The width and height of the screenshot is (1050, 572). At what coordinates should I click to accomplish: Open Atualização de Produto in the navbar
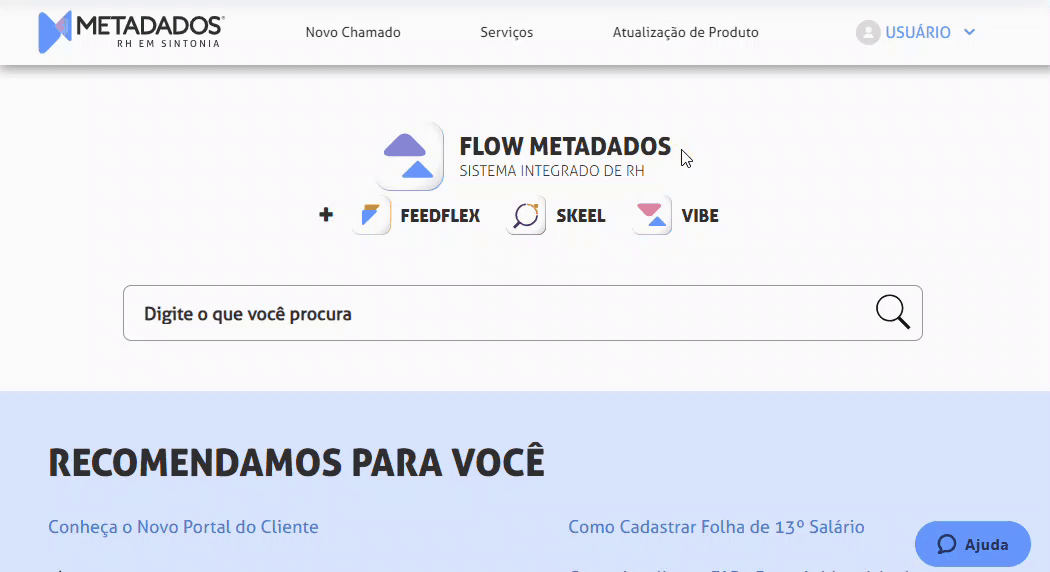pyautogui.click(x=685, y=32)
